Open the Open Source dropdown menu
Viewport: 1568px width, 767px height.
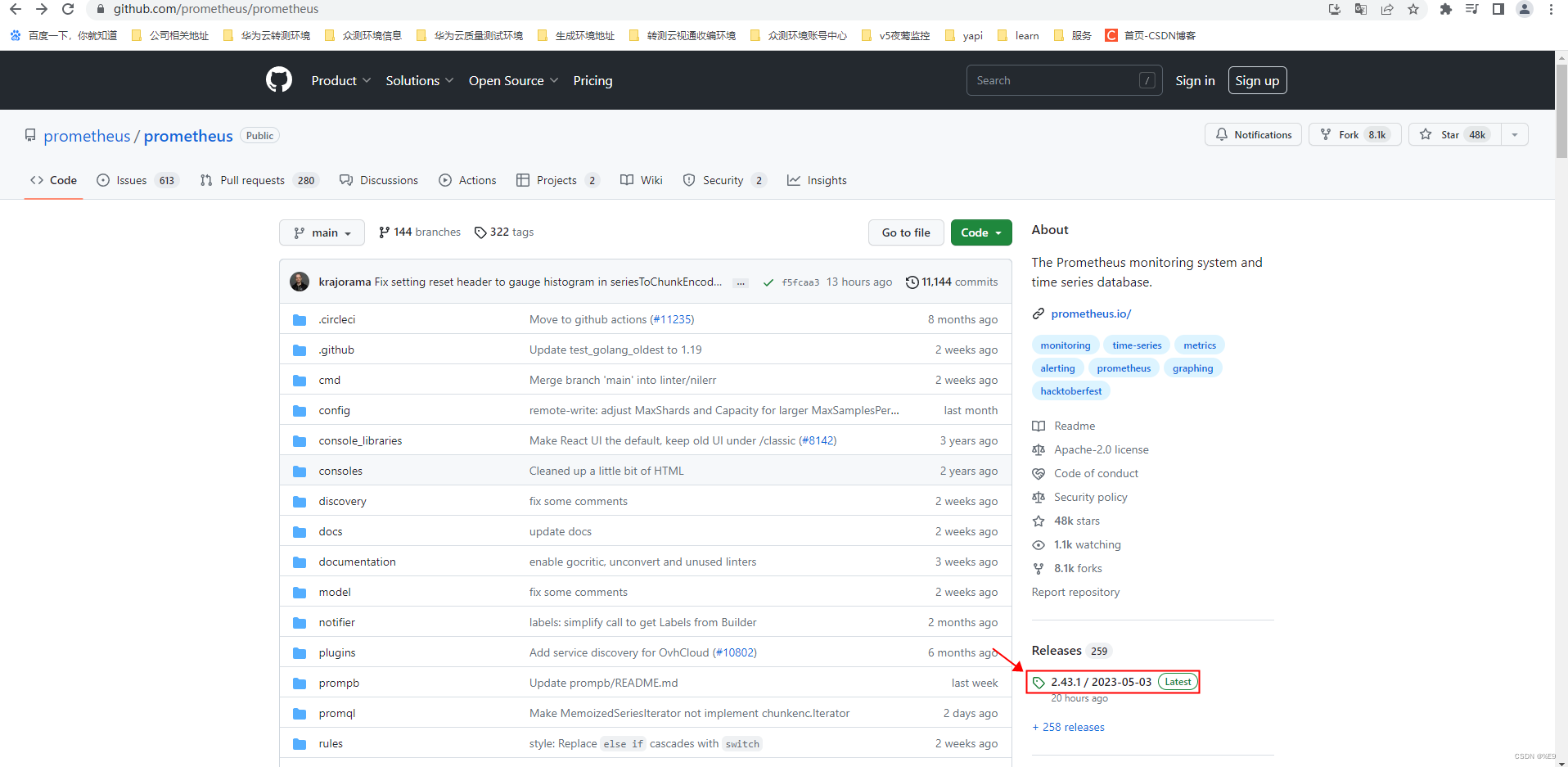point(514,80)
